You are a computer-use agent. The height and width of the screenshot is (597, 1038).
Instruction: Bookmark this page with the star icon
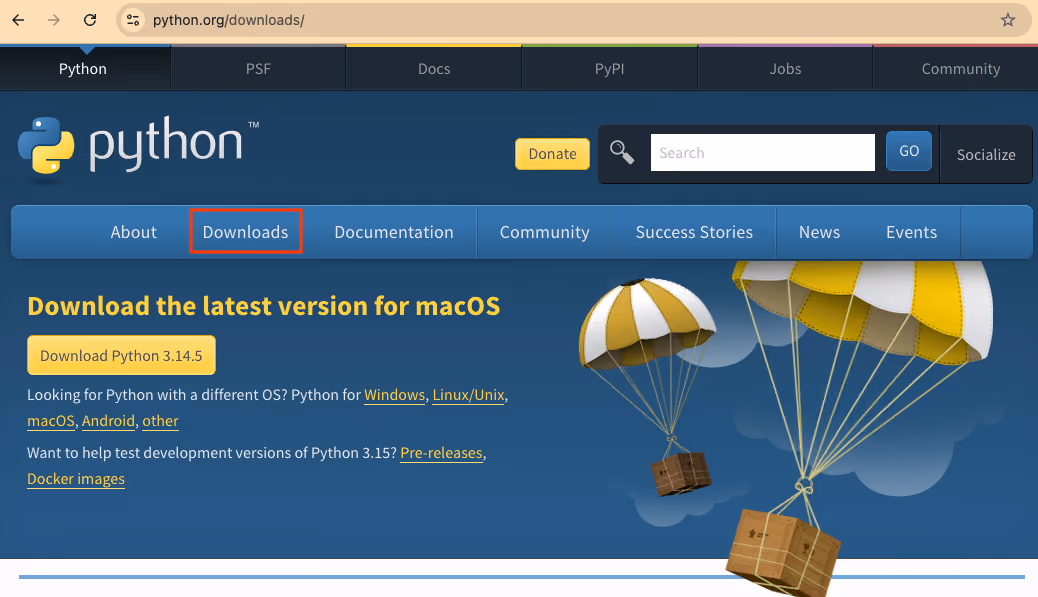(x=1008, y=20)
